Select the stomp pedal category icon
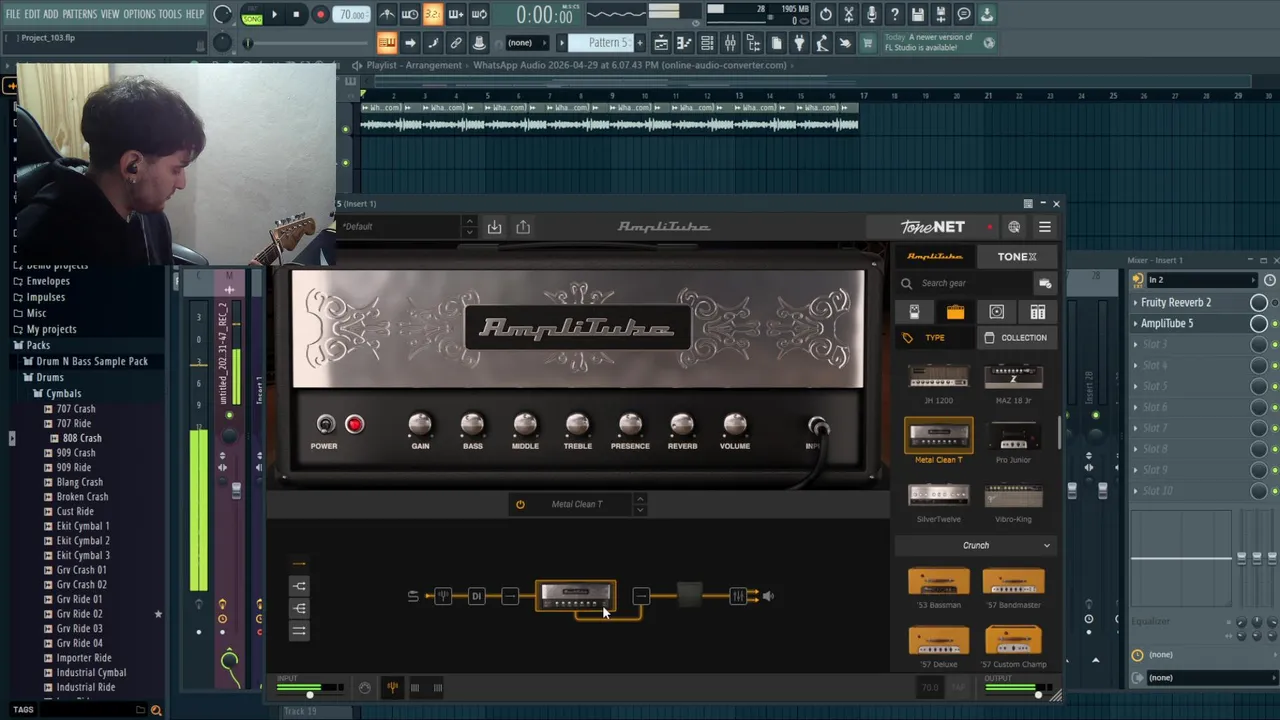 pos(914,312)
